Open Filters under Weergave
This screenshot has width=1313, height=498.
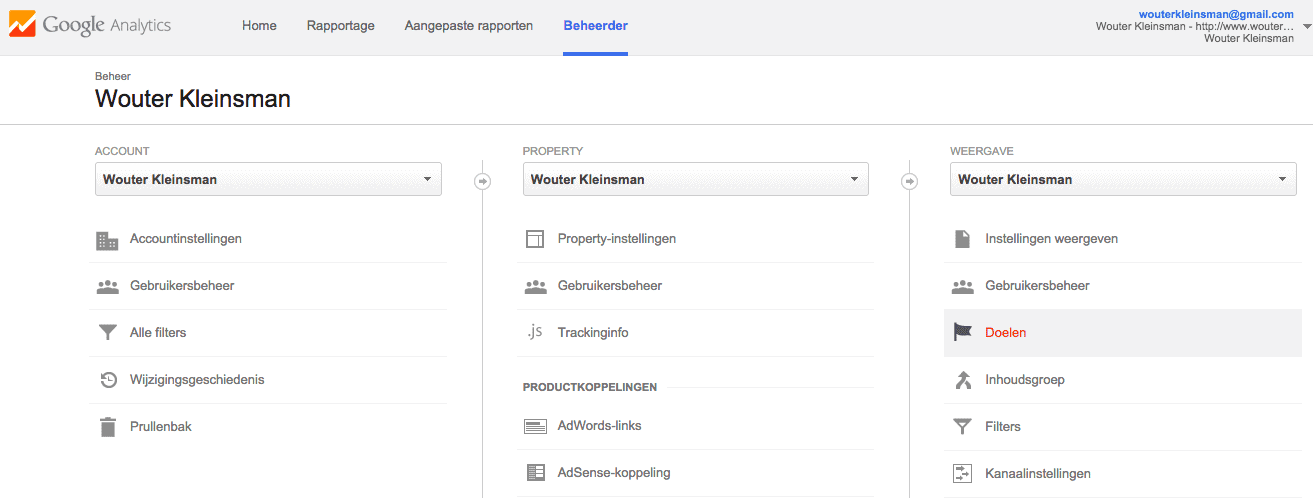(1003, 427)
